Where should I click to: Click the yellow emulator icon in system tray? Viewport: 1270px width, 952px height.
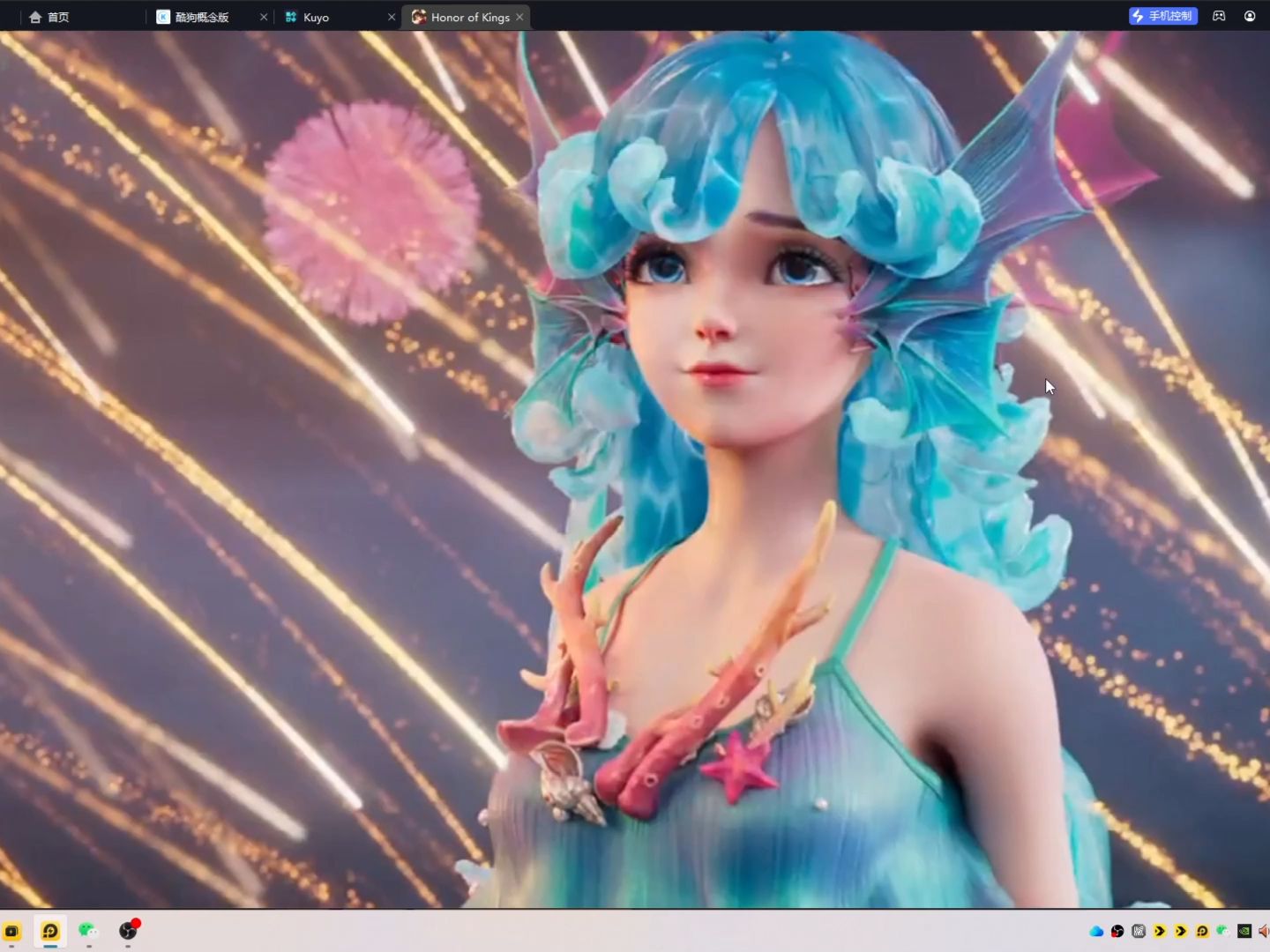point(1202,931)
